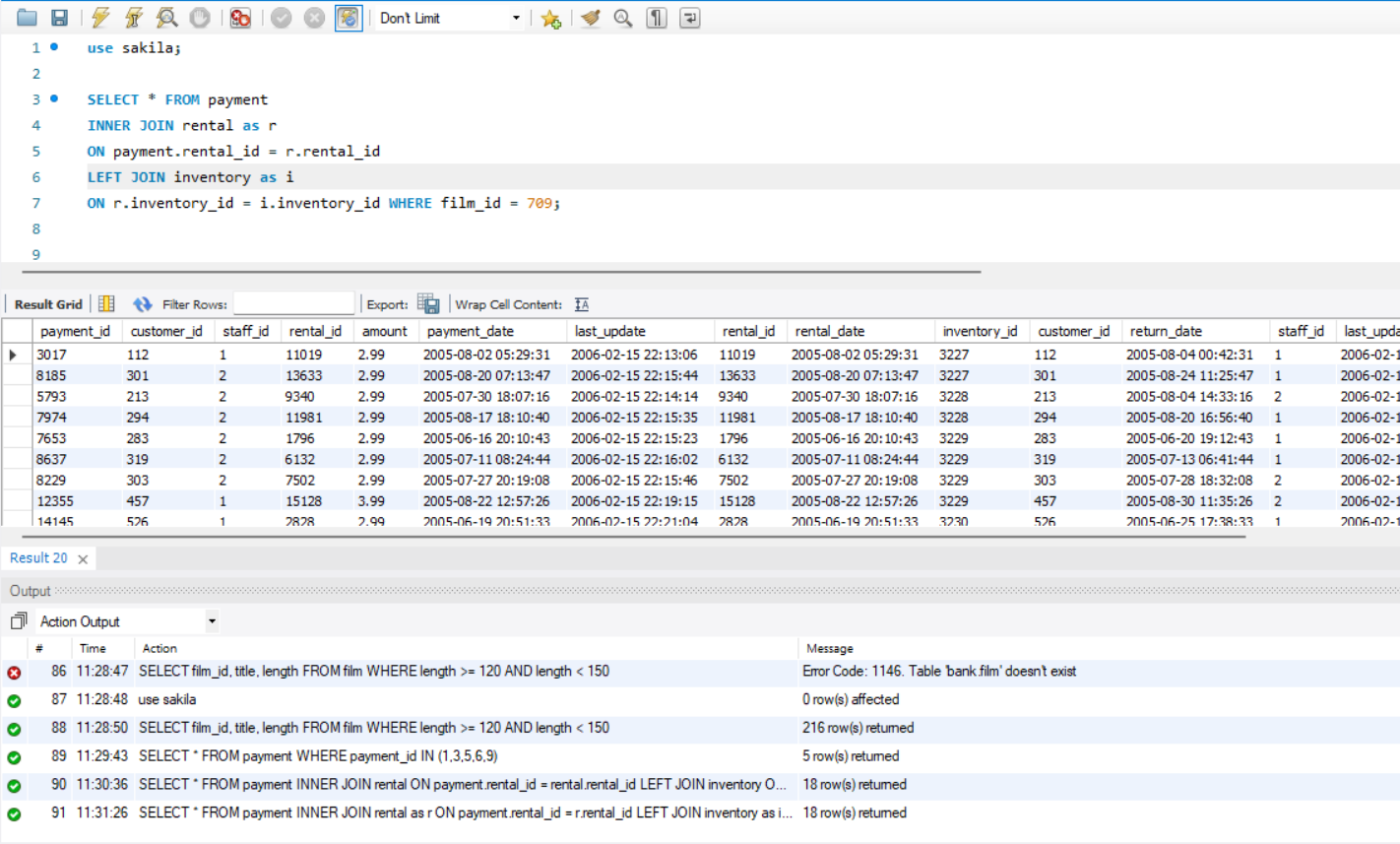Commit the current transaction
This screenshot has height=844, width=1400.
[282, 18]
